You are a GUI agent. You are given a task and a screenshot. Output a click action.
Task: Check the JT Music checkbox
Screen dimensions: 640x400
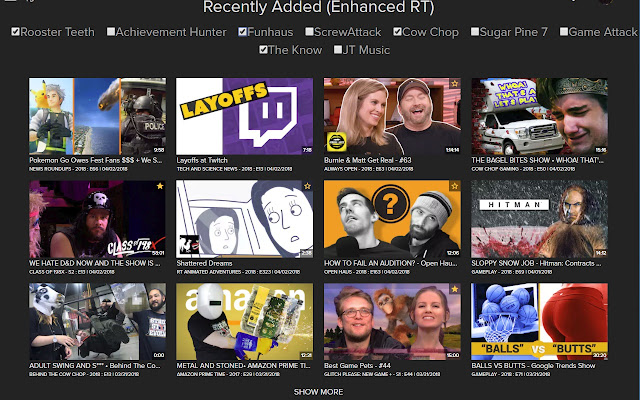[338, 50]
